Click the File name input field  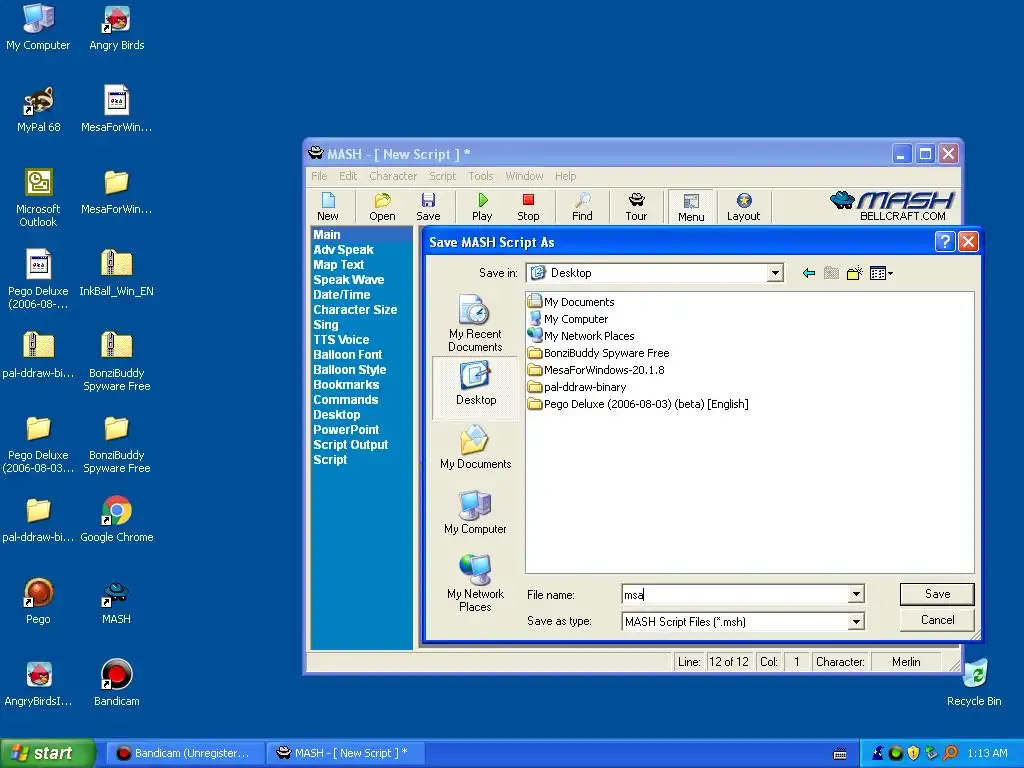point(735,594)
